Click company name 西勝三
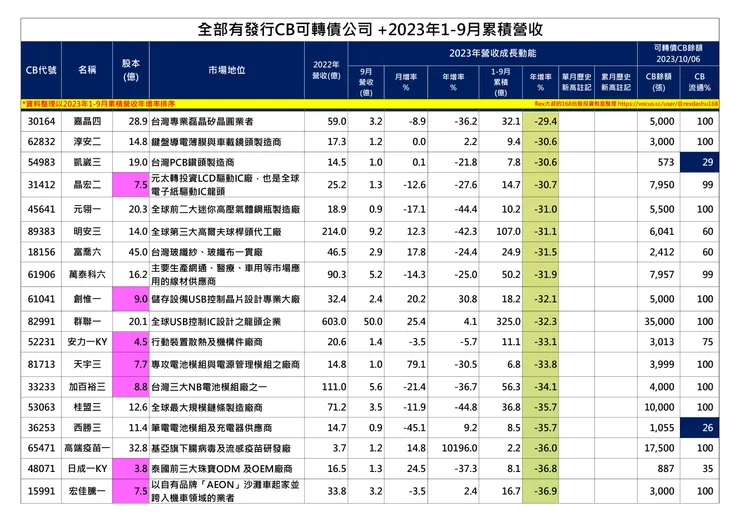Image resolution: width=740 pixels, height=523 pixels. click(x=87, y=428)
